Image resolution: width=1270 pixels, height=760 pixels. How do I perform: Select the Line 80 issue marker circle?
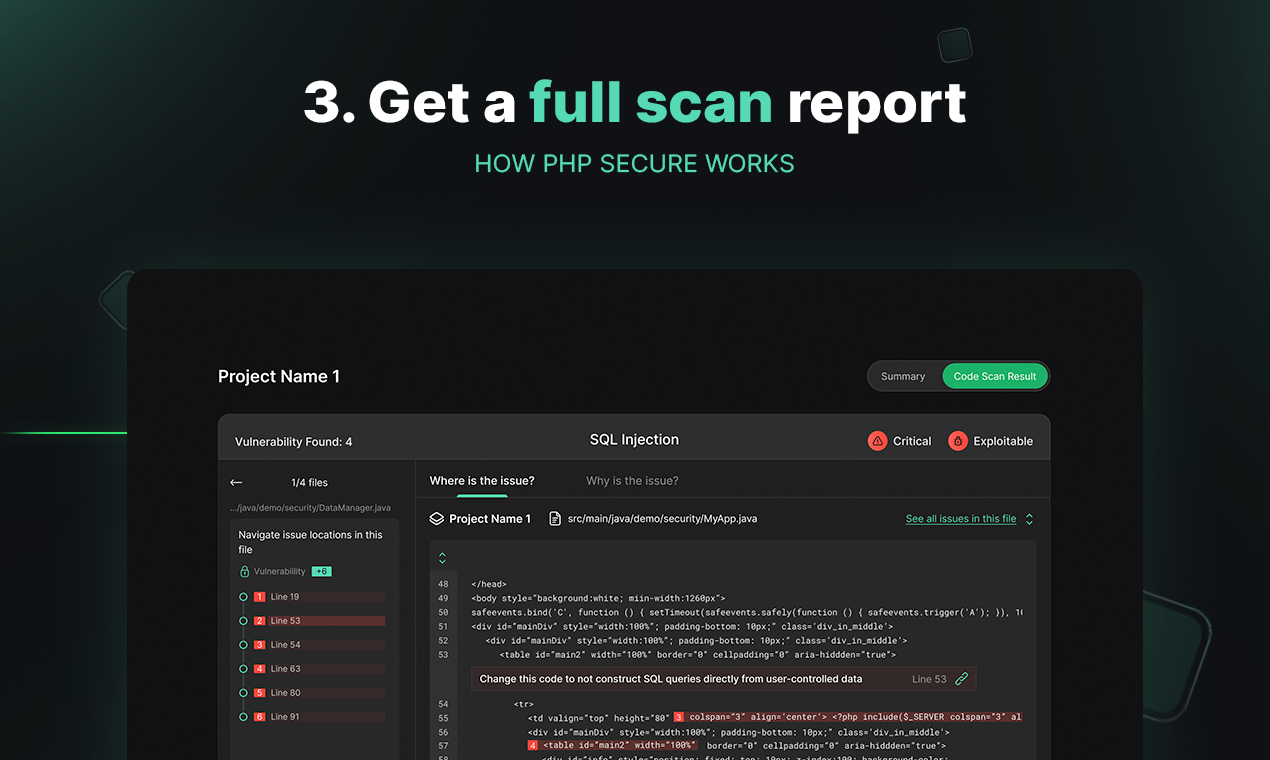(241, 692)
